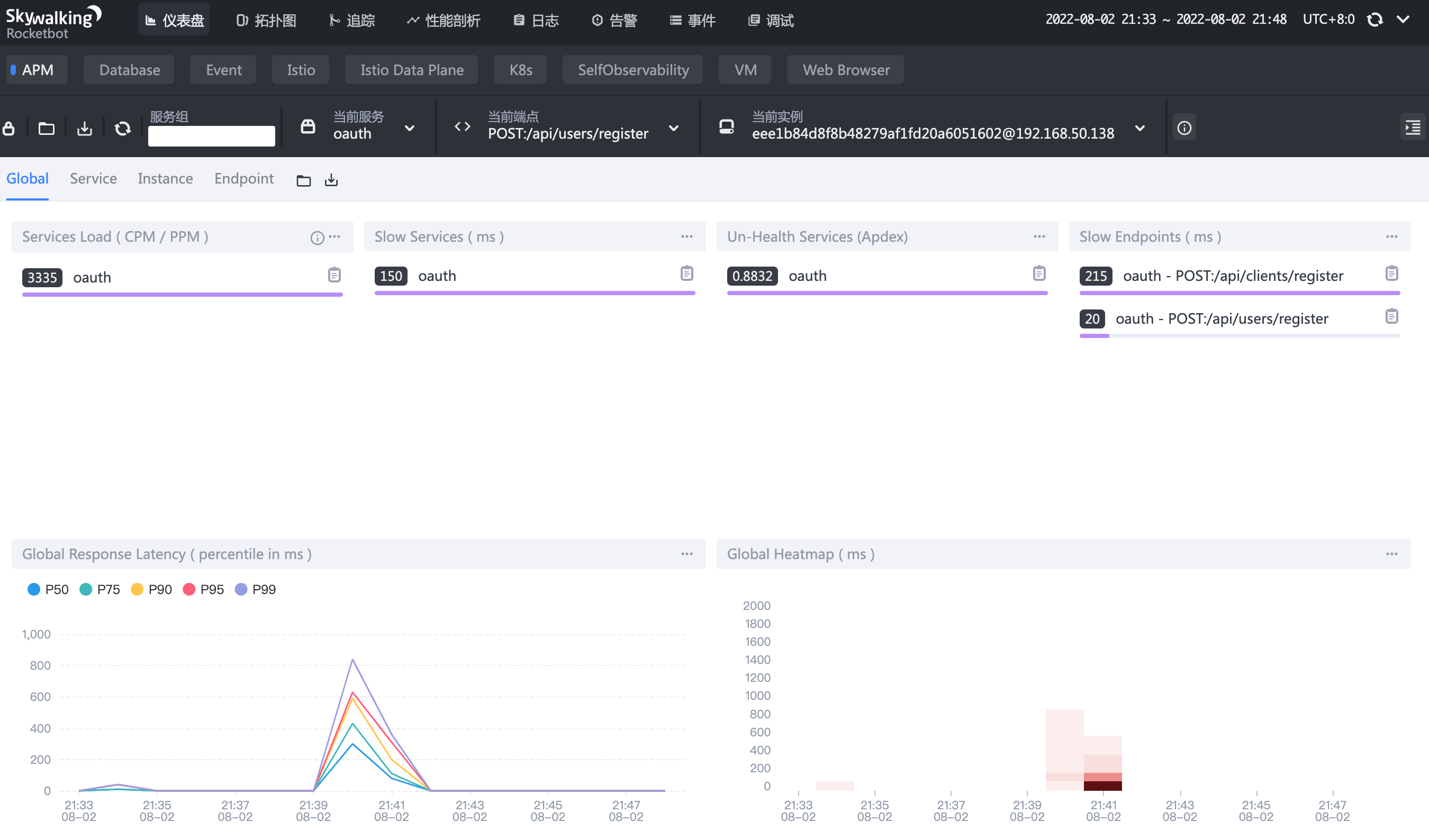This screenshot has width=1429, height=840.
Task: Expand the 当前端点 endpoint dropdown
Action: coord(674,129)
